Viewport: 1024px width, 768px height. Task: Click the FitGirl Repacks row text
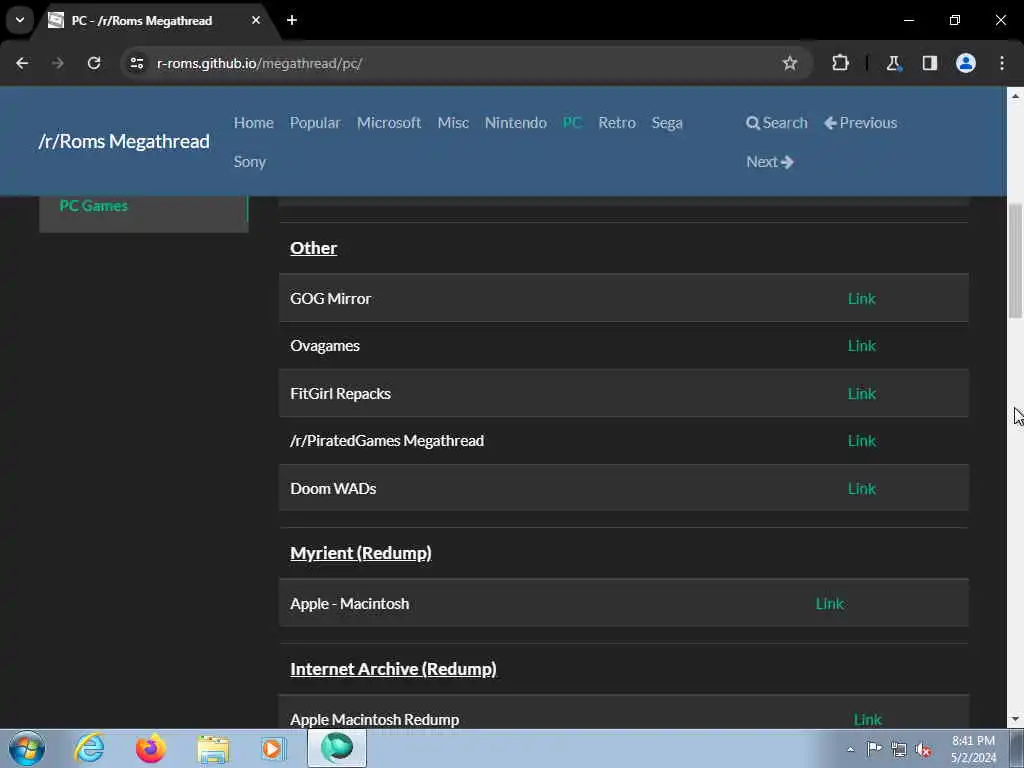click(x=340, y=393)
